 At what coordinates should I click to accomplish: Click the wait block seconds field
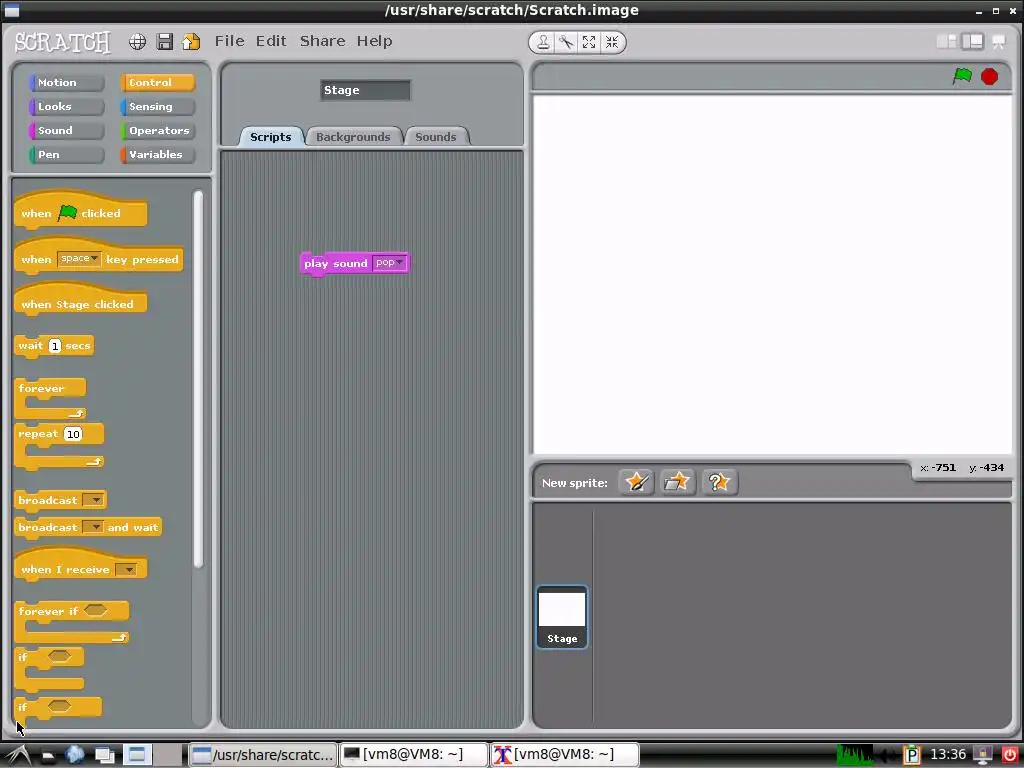(55, 346)
